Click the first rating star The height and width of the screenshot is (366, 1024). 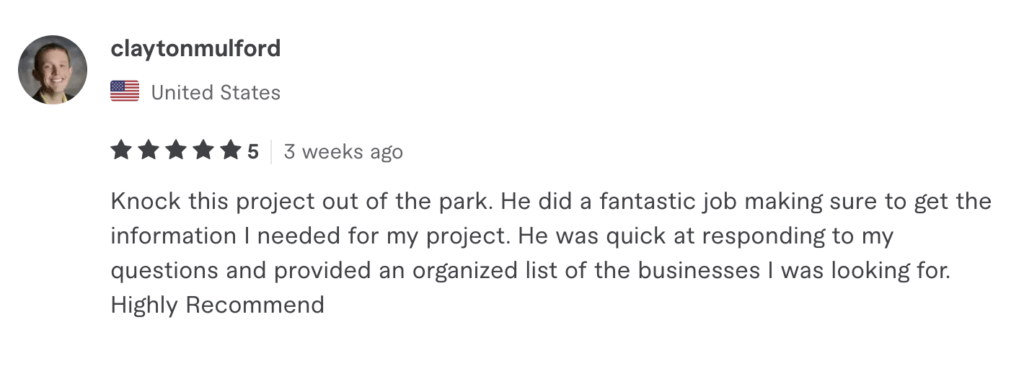pos(121,151)
